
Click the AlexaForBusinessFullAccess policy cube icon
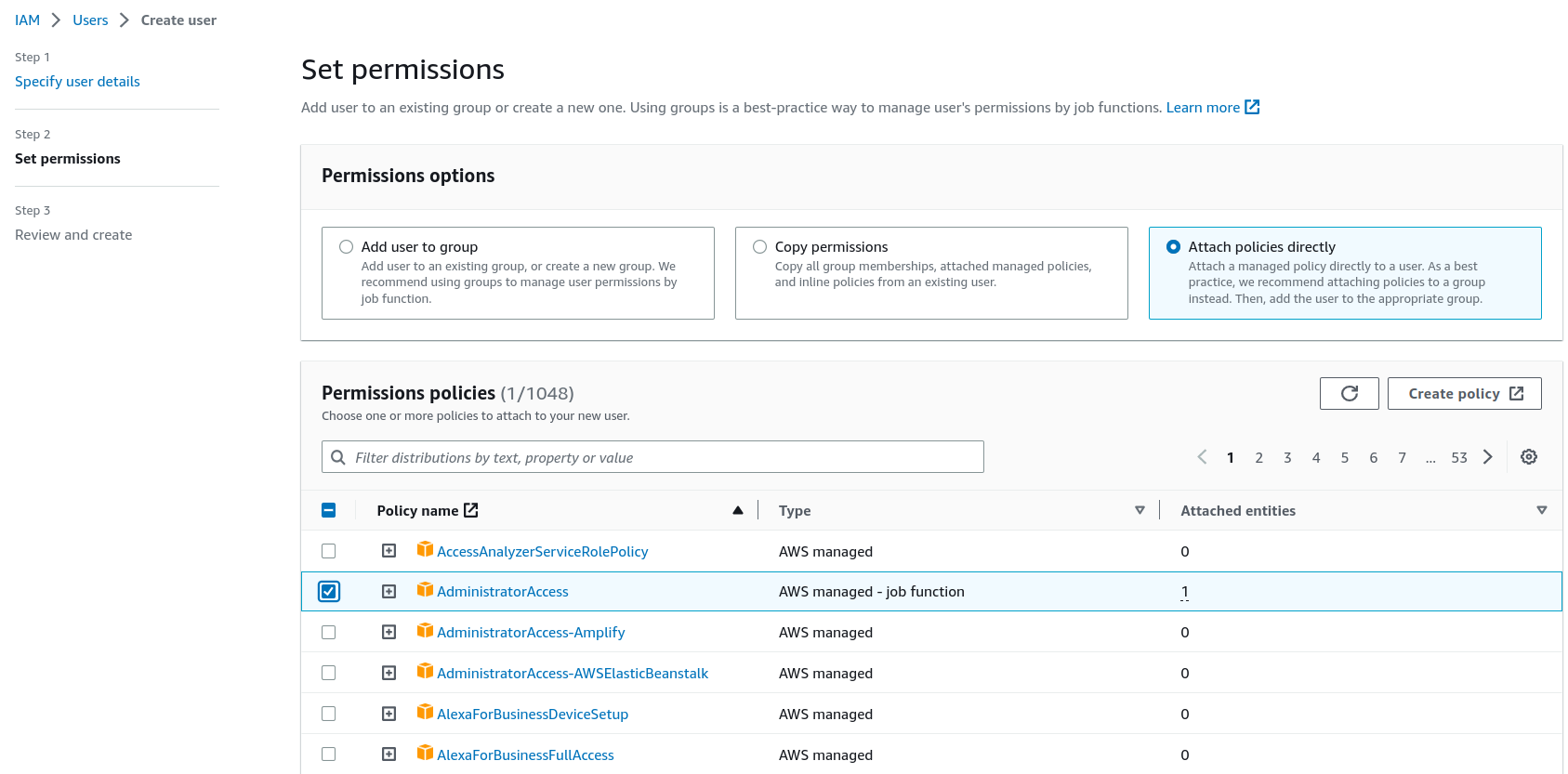(x=425, y=754)
